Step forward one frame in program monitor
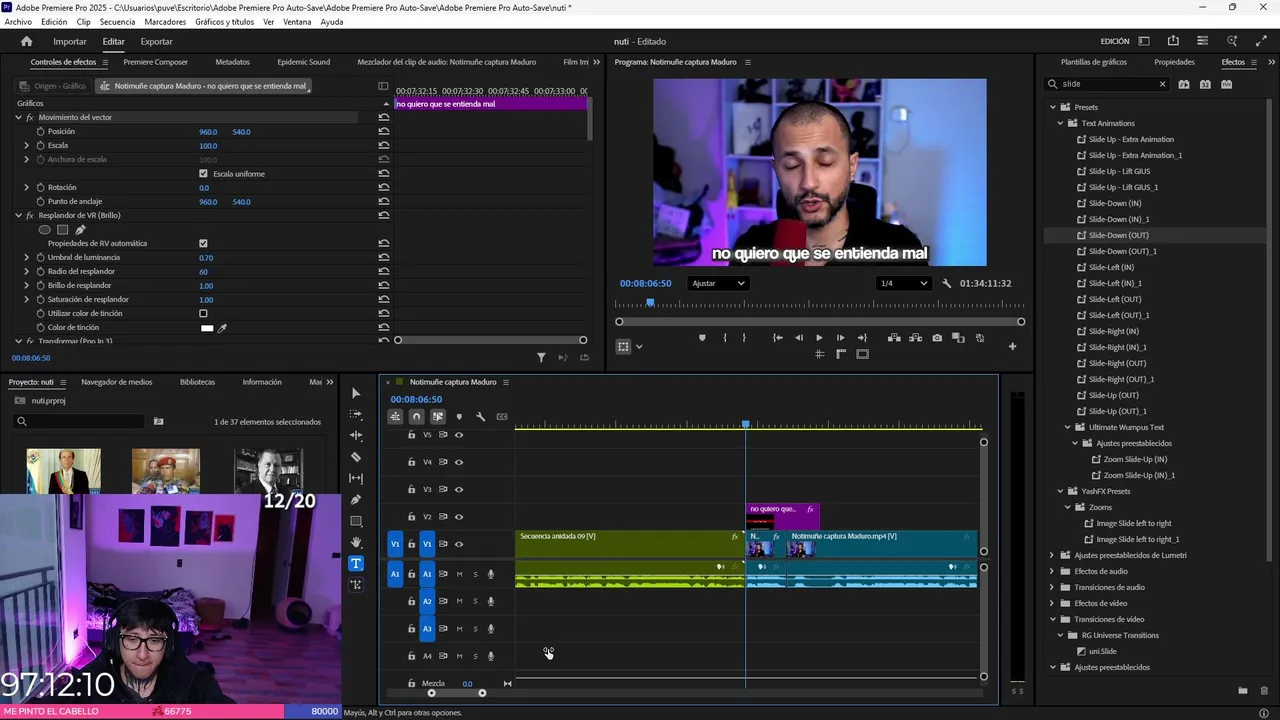Viewport: 1280px width, 720px height. [x=840, y=338]
